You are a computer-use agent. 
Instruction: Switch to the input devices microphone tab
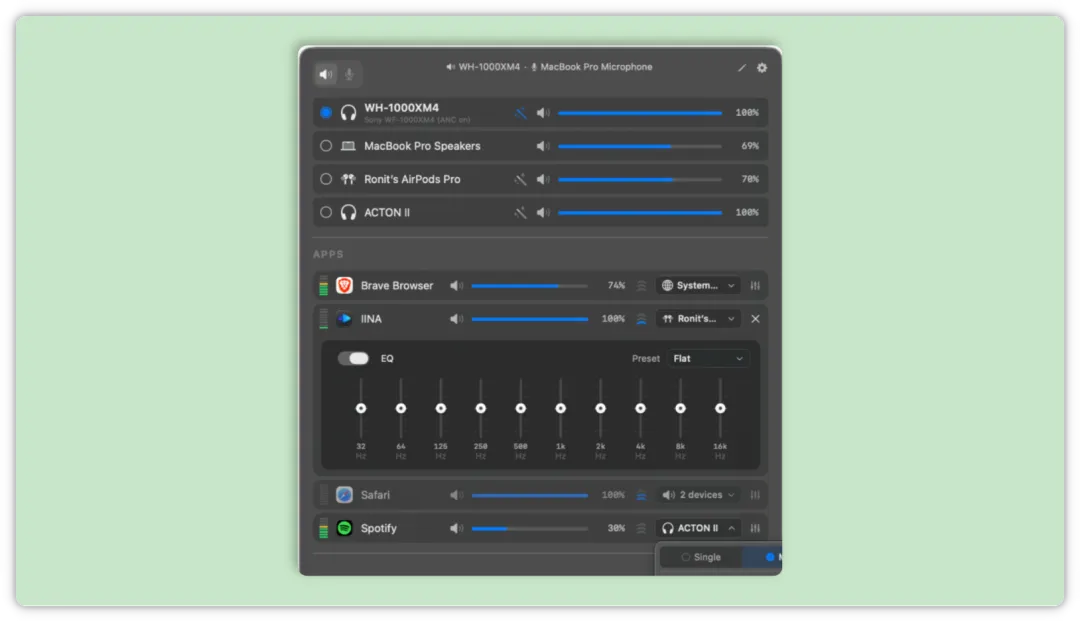[x=349, y=74]
